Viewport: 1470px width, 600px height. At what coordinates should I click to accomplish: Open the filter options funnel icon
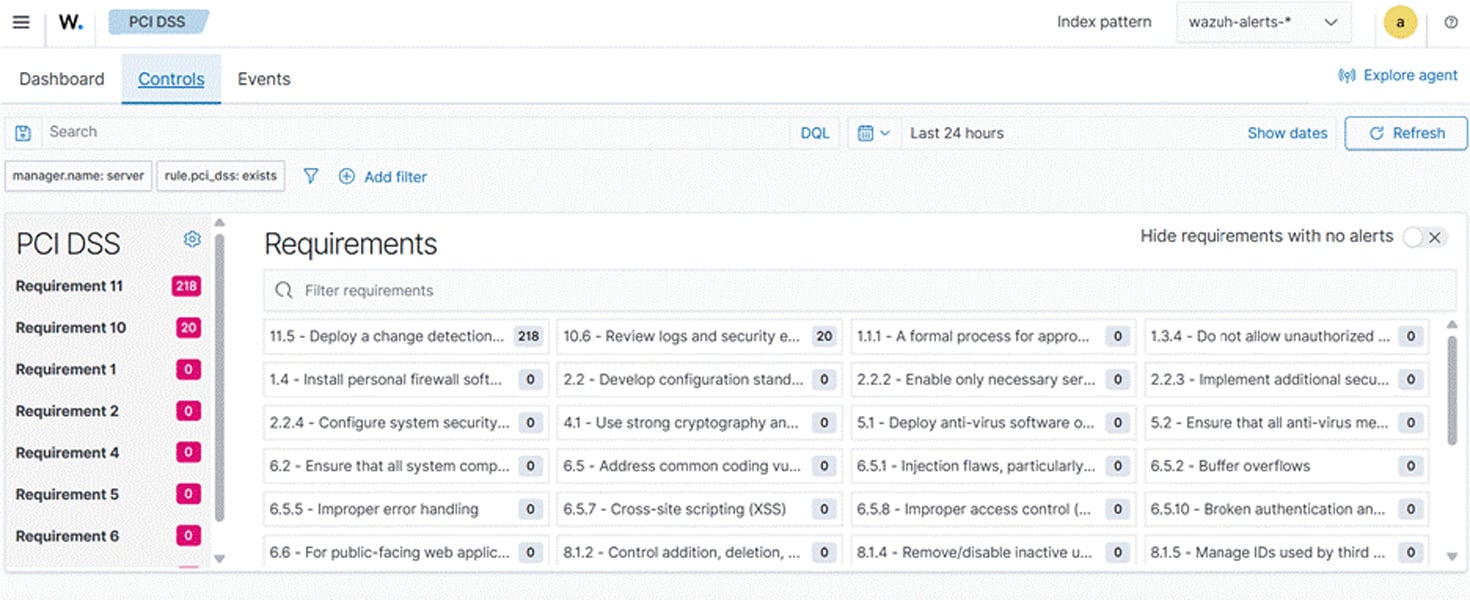pyautogui.click(x=311, y=176)
